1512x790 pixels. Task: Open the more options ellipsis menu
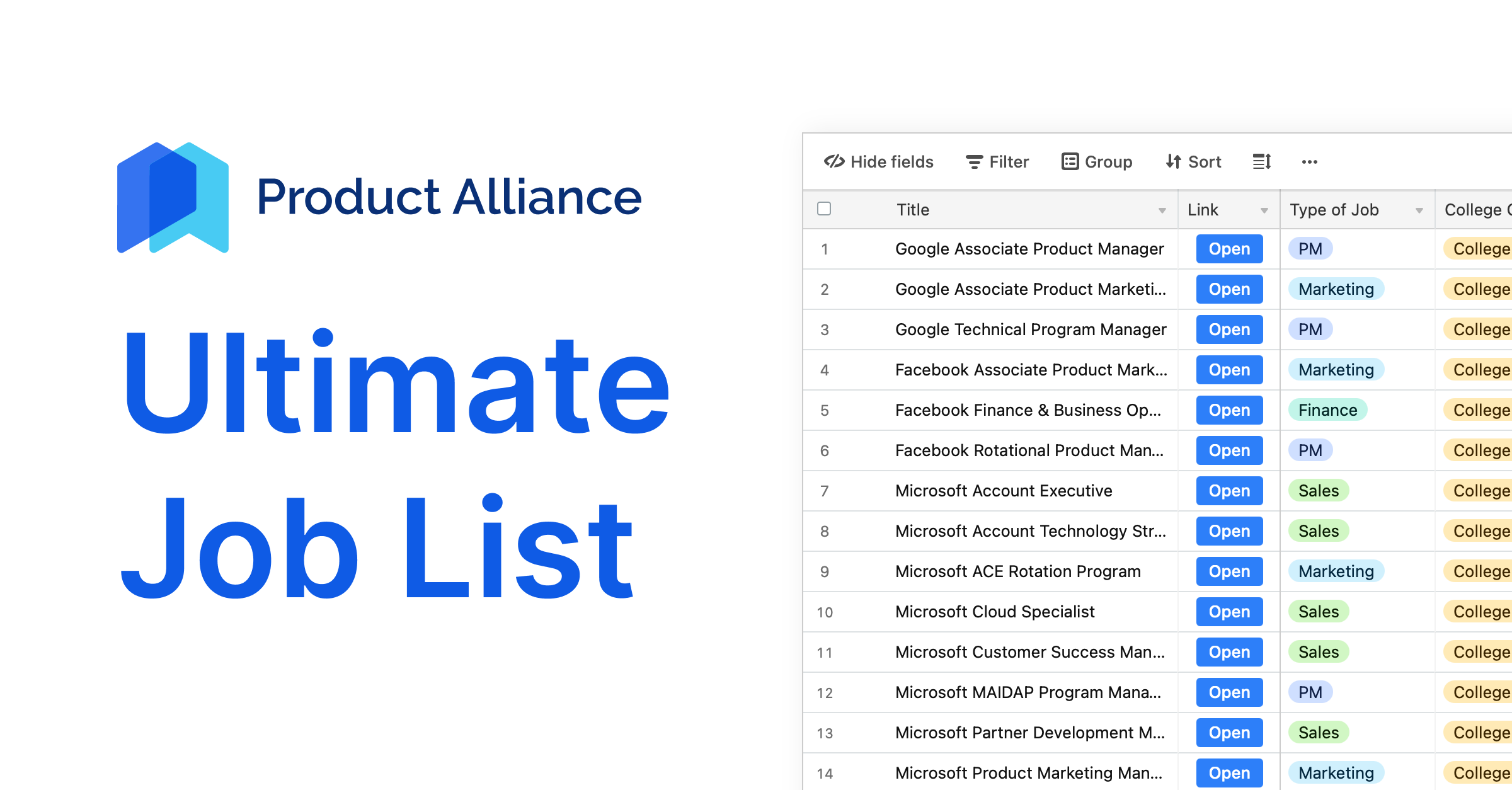click(x=1310, y=163)
